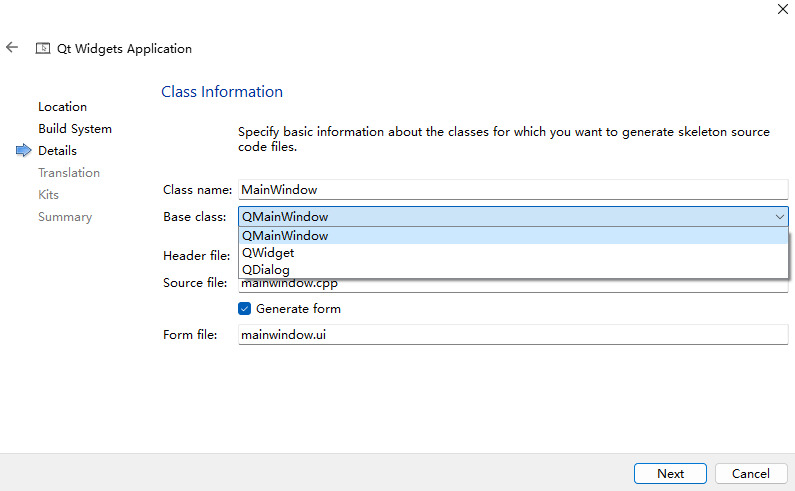The image size is (795, 491).
Task: Choose QDialog from the dropdown list
Action: click(x=513, y=270)
